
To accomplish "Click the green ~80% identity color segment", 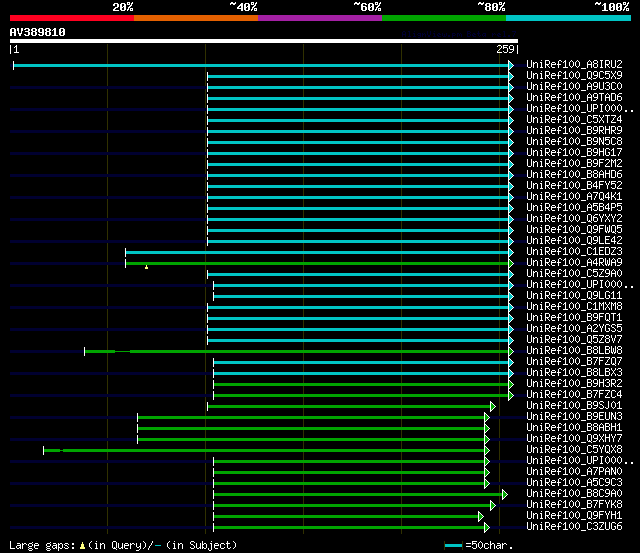I will click(x=444, y=18).
